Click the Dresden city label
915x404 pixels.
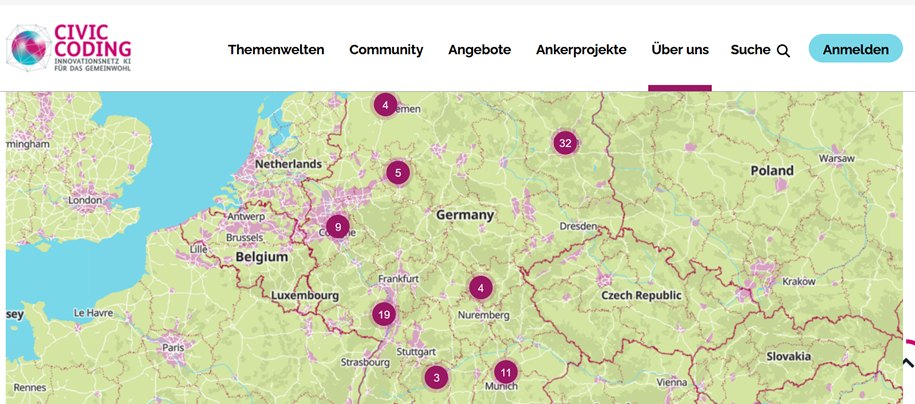(578, 226)
